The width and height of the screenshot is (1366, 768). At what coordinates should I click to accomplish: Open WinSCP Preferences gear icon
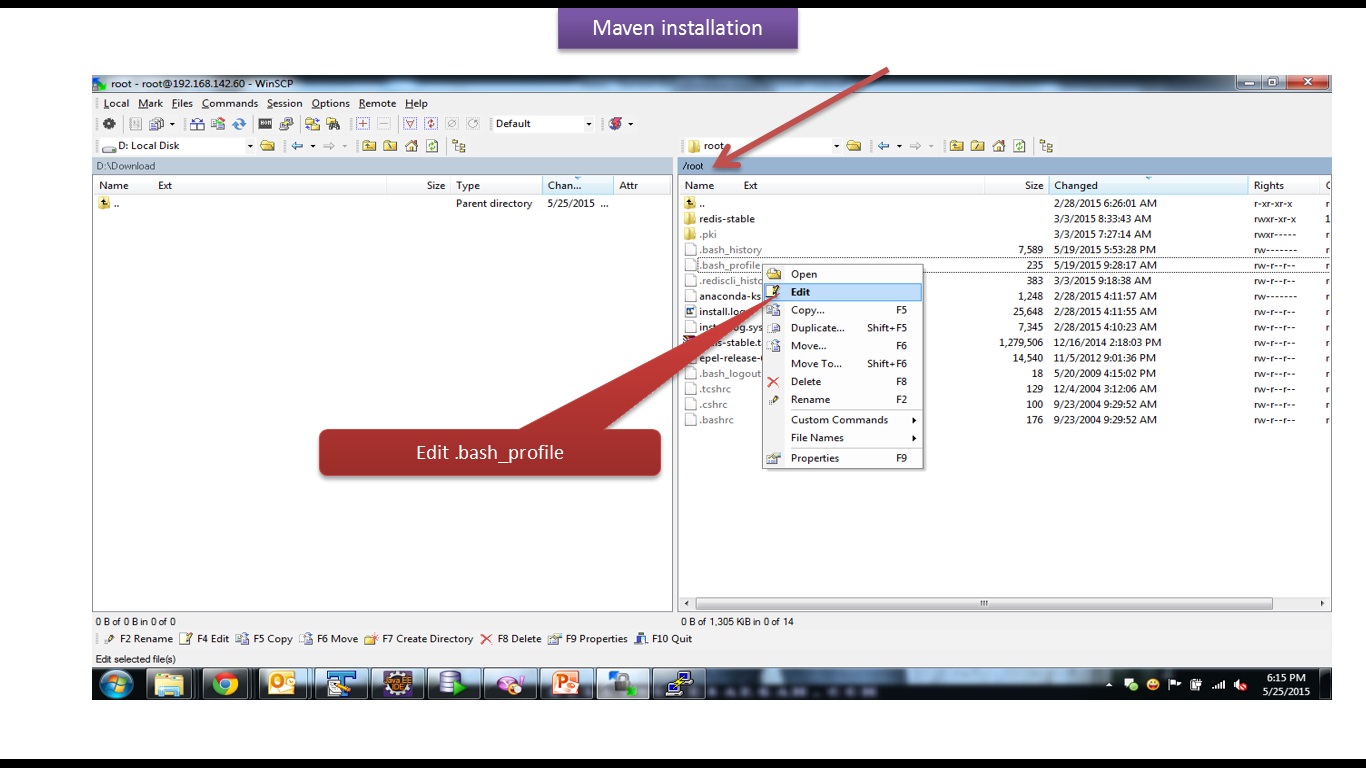click(x=109, y=124)
